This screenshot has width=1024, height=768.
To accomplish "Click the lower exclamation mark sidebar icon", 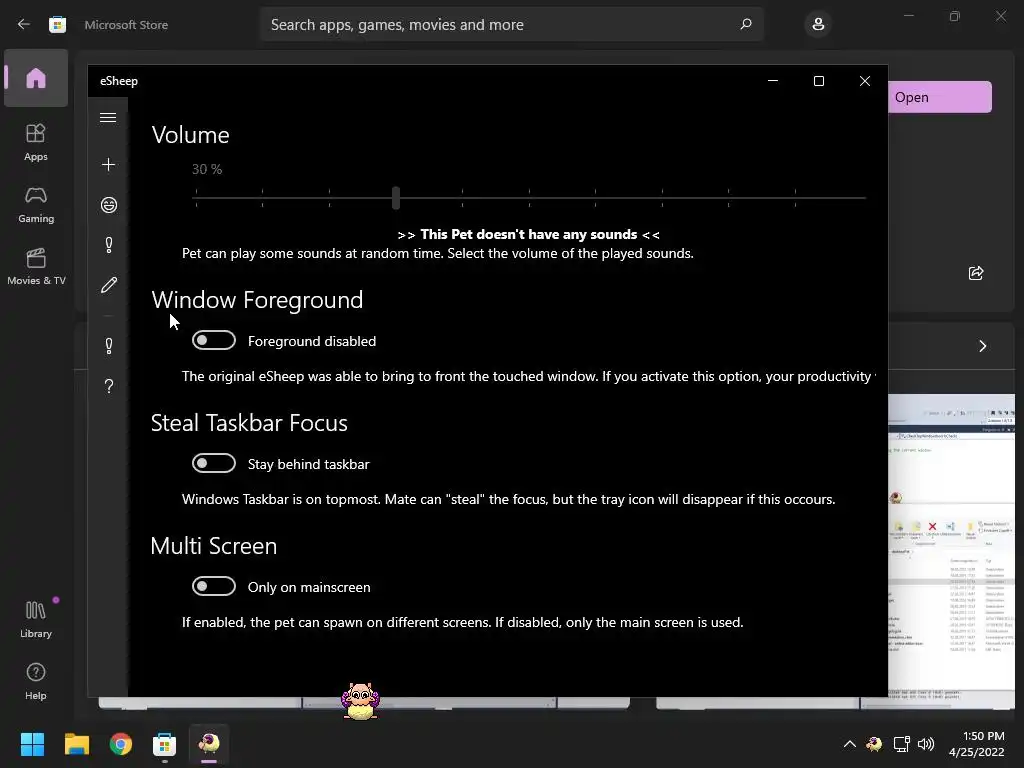I will pyautogui.click(x=108, y=345).
